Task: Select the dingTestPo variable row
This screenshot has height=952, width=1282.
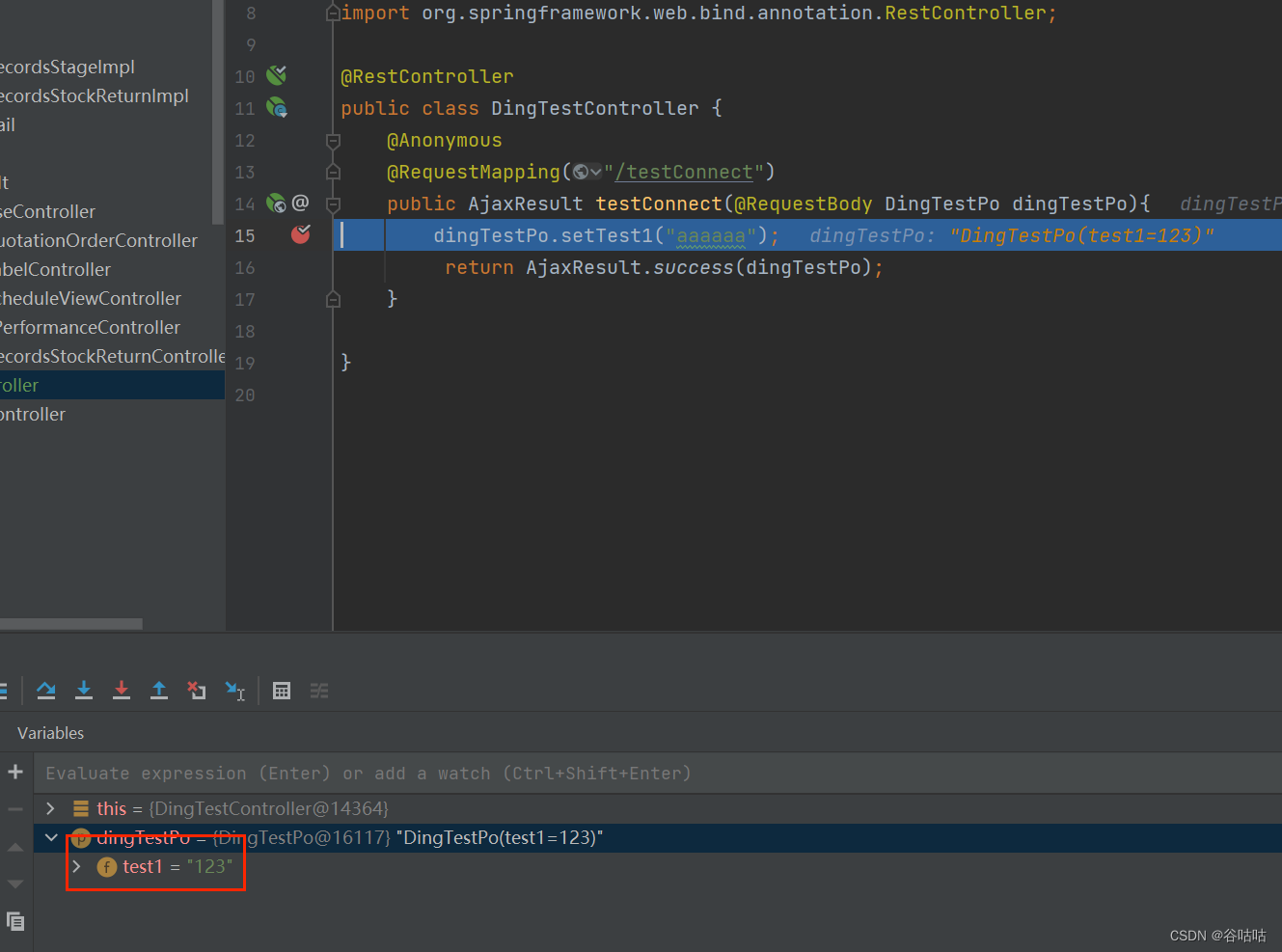Action: pos(658,837)
